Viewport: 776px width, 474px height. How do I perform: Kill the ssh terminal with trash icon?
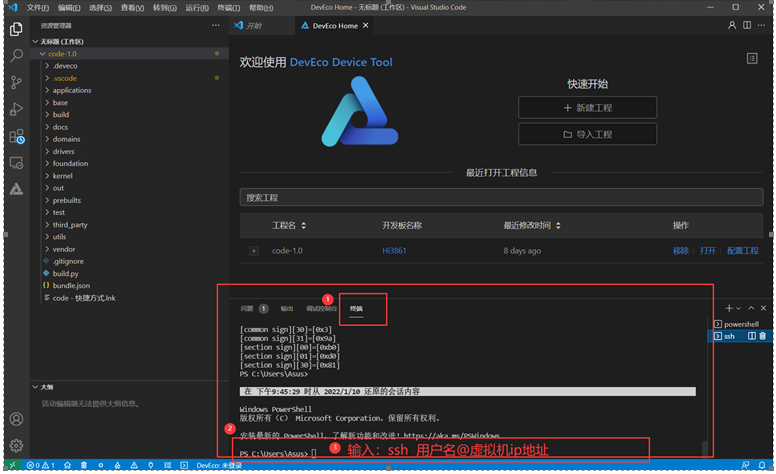(763, 336)
